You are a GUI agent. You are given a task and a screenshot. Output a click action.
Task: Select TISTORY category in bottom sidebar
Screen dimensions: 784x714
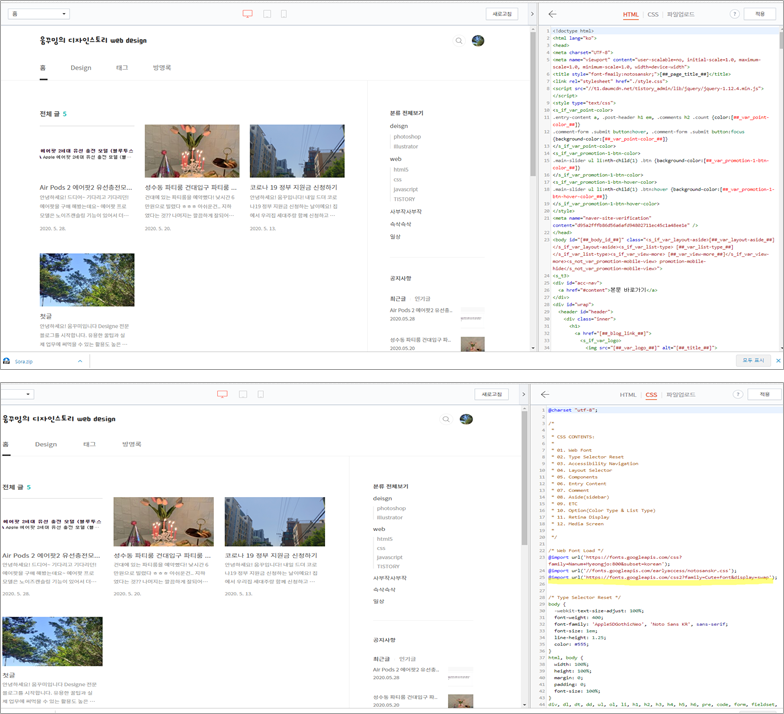[388, 566]
